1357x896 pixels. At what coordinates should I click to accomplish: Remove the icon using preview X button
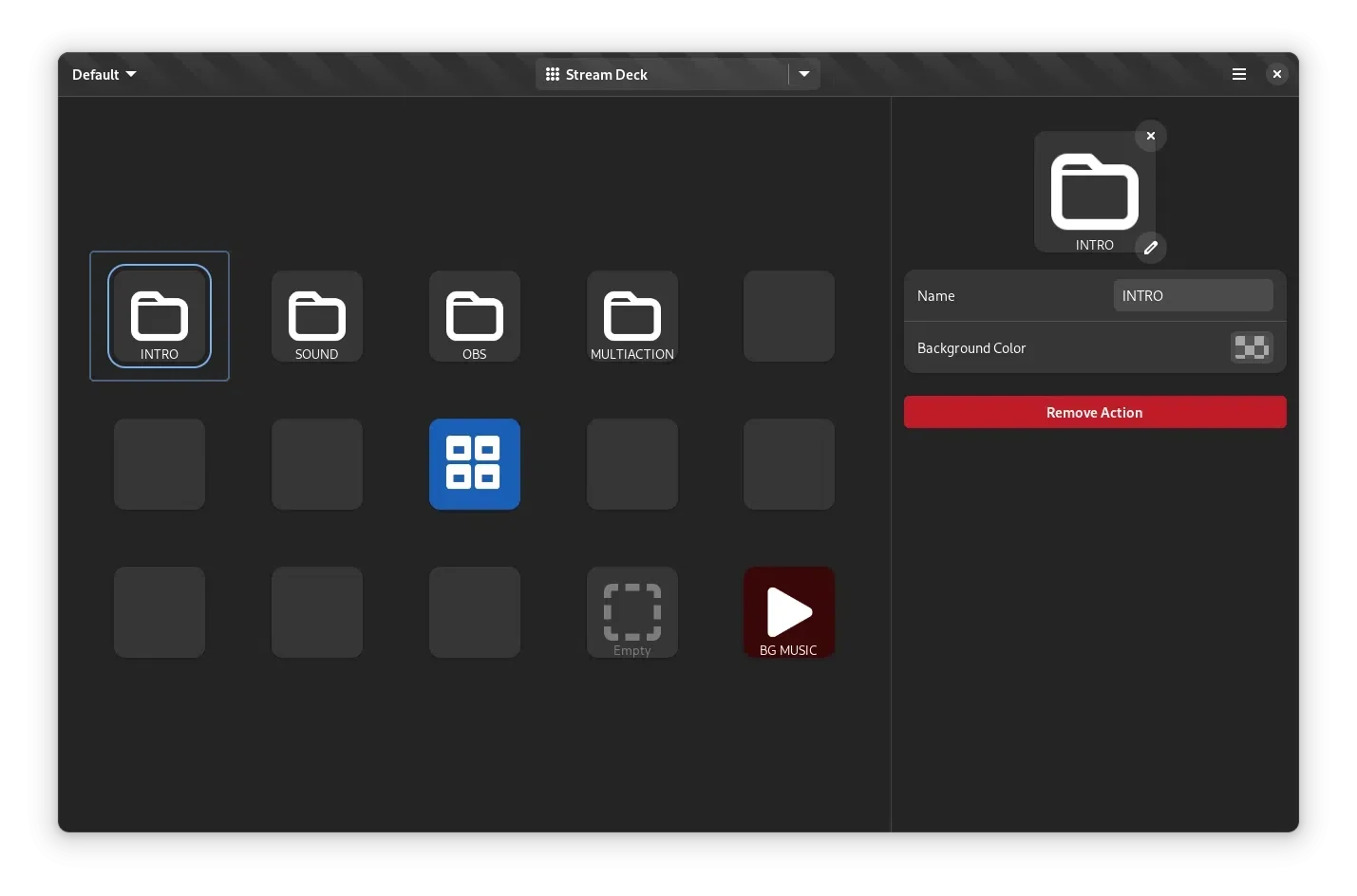pyautogui.click(x=1151, y=136)
